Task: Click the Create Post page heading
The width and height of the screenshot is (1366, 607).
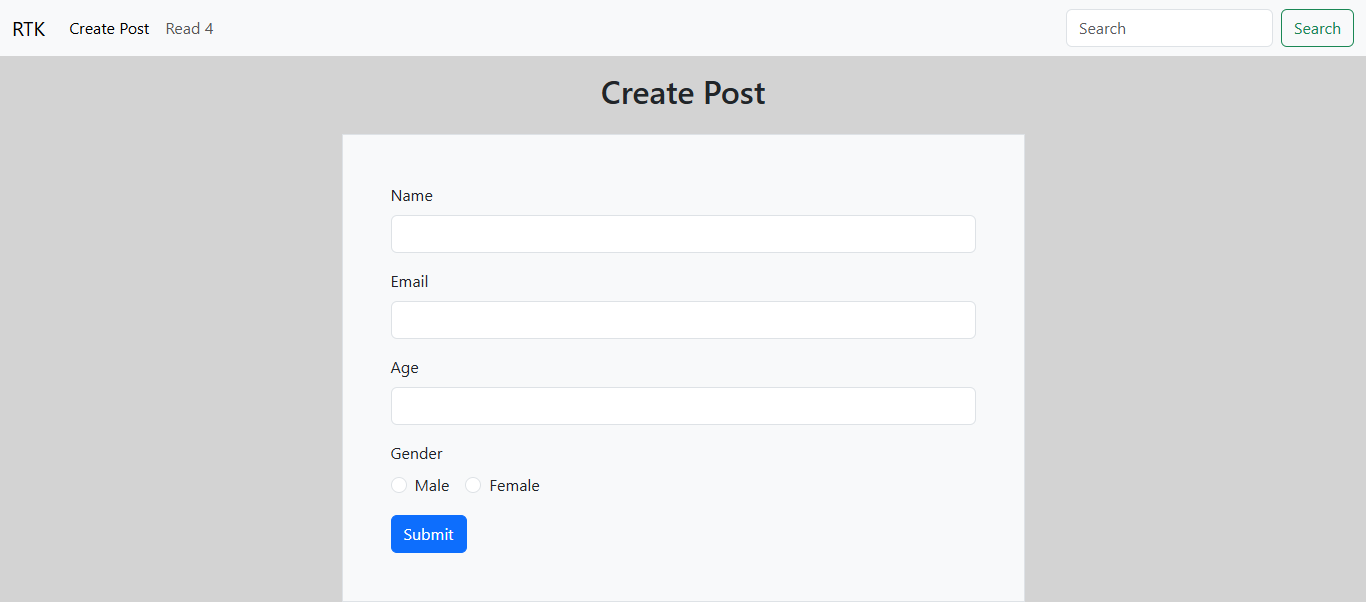Action: point(682,93)
